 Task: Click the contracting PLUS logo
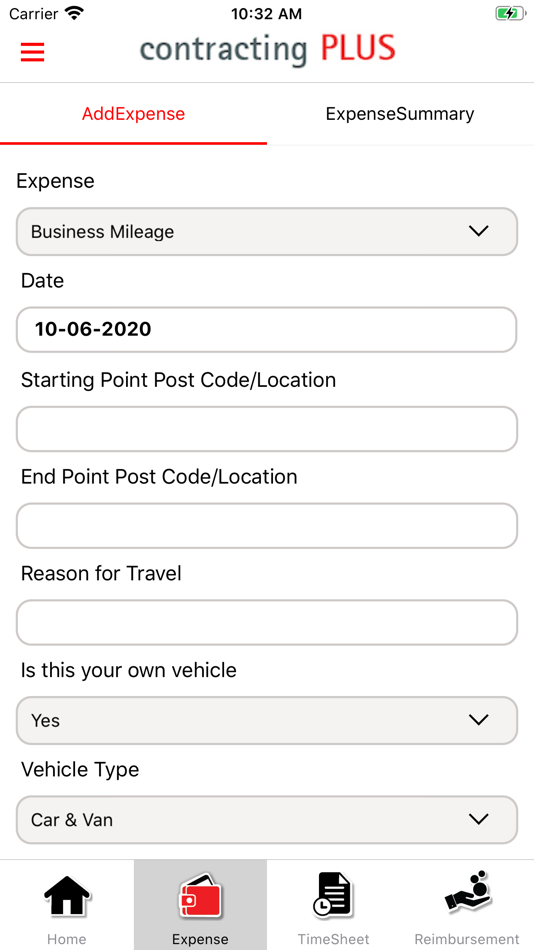pos(267,50)
